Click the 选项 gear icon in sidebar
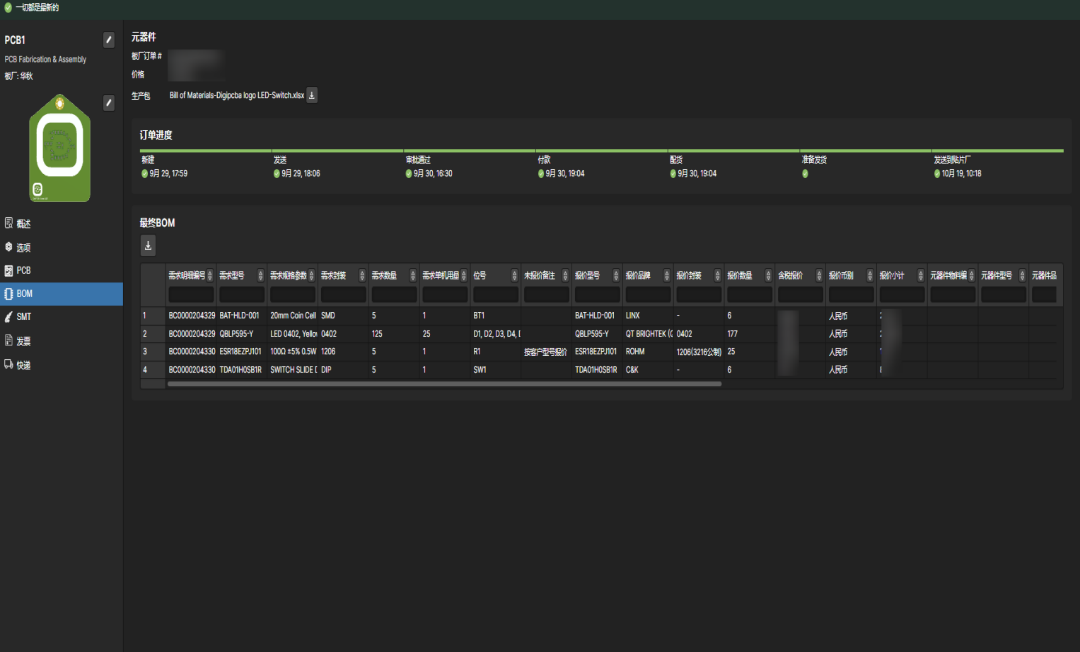The width and height of the screenshot is (1080, 652). (x=9, y=246)
